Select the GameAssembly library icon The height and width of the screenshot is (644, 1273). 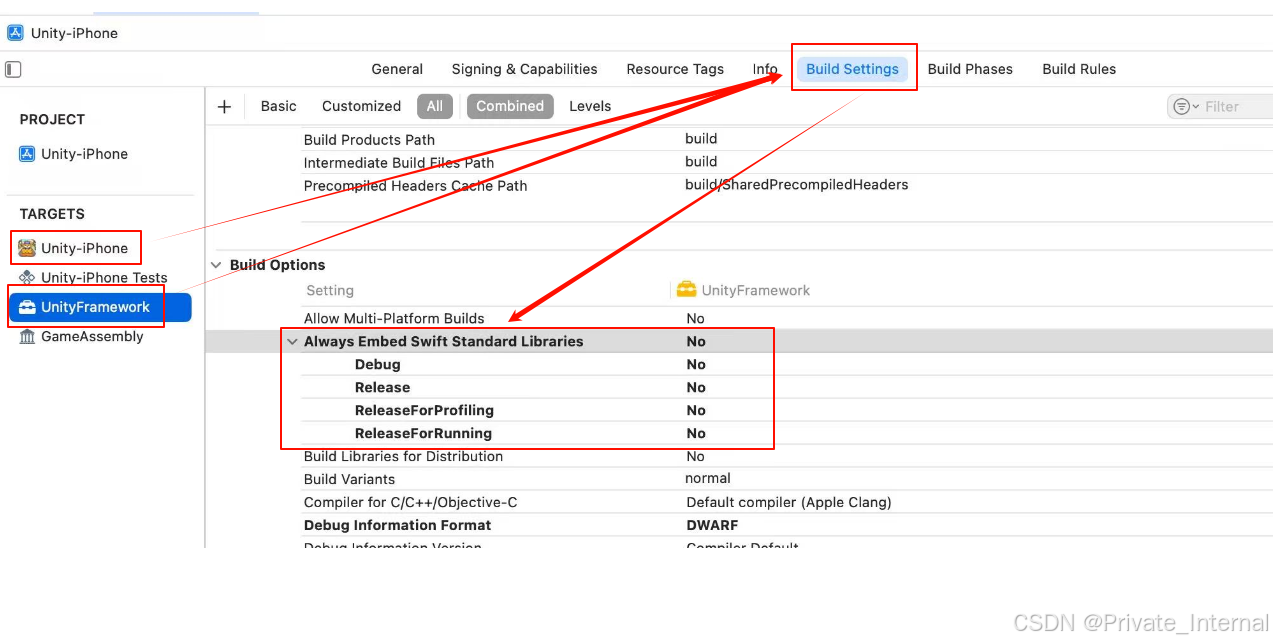pos(26,336)
